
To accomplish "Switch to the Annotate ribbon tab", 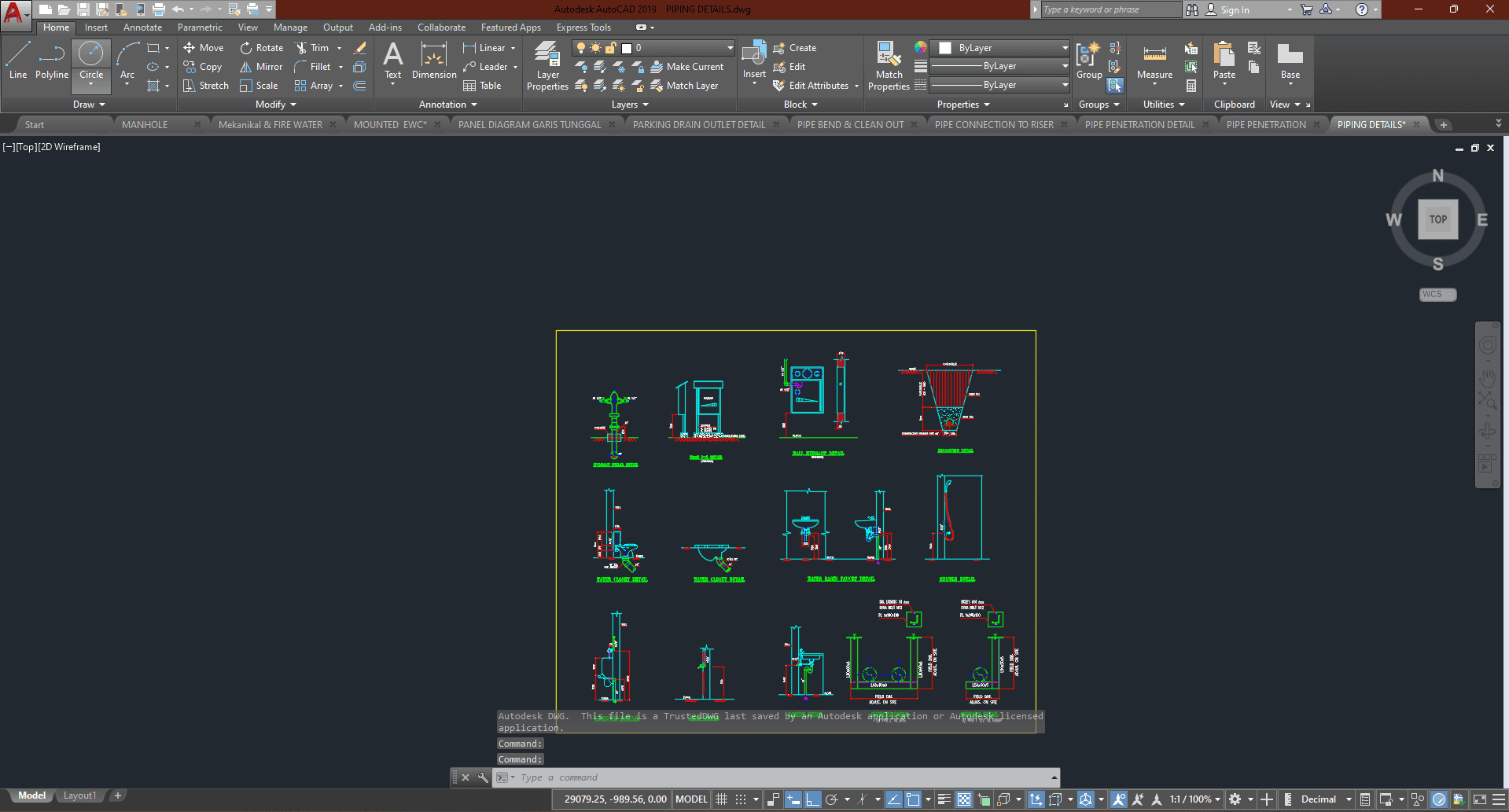I will click(142, 28).
